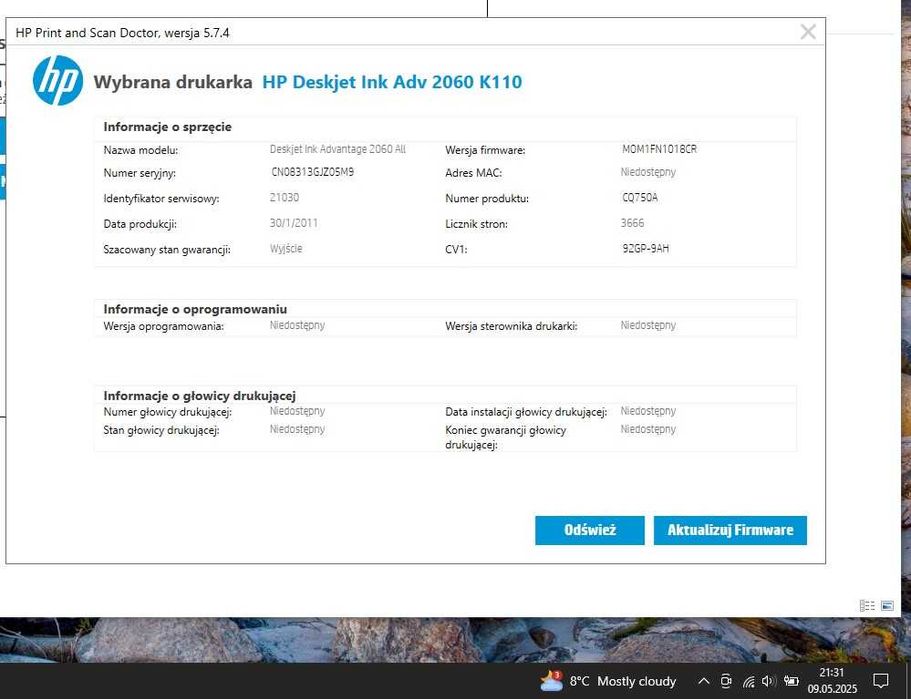Click the Informacje o głowicy drukującej heading
Image resolution: width=911 pixels, height=699 pixels.
point(199,396)
